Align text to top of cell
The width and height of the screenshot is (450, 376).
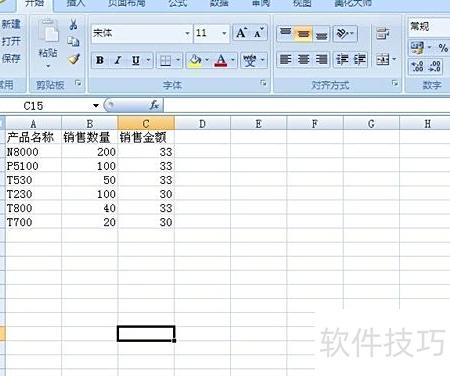tap(285, 33)
